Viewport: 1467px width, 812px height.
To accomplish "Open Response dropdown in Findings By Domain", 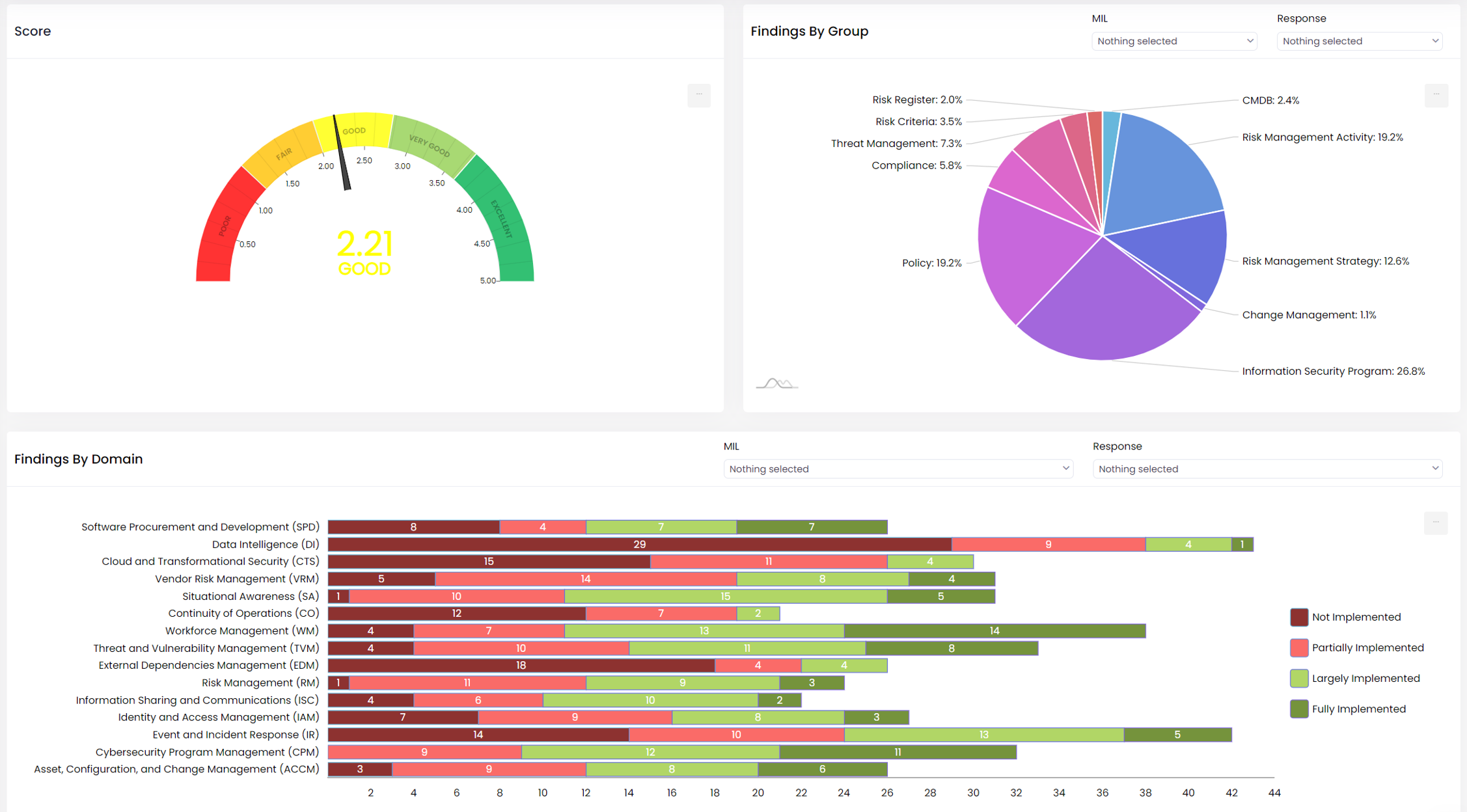I will point(1267,468).
